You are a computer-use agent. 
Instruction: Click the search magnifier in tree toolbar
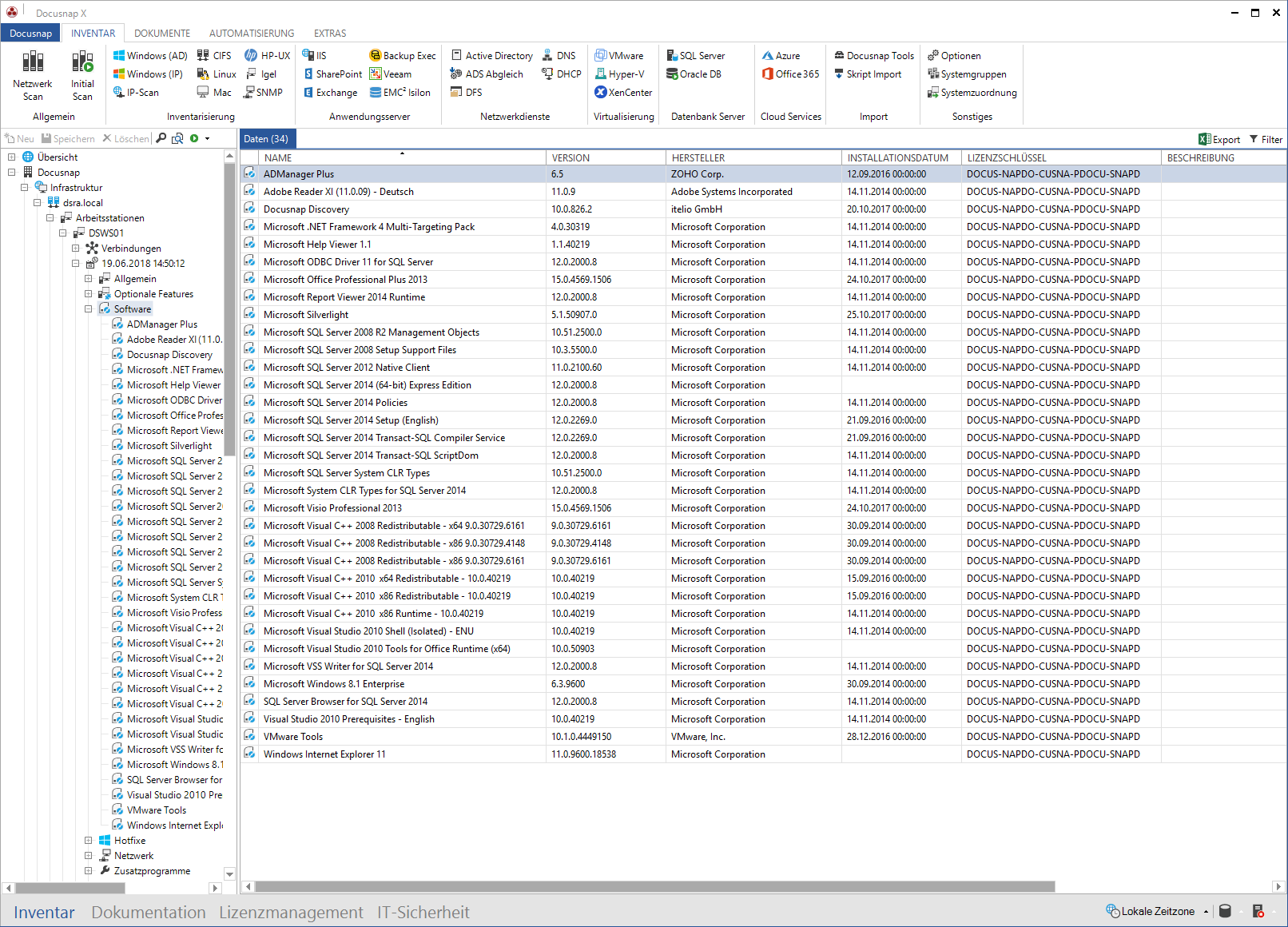(x=161, y=138)
